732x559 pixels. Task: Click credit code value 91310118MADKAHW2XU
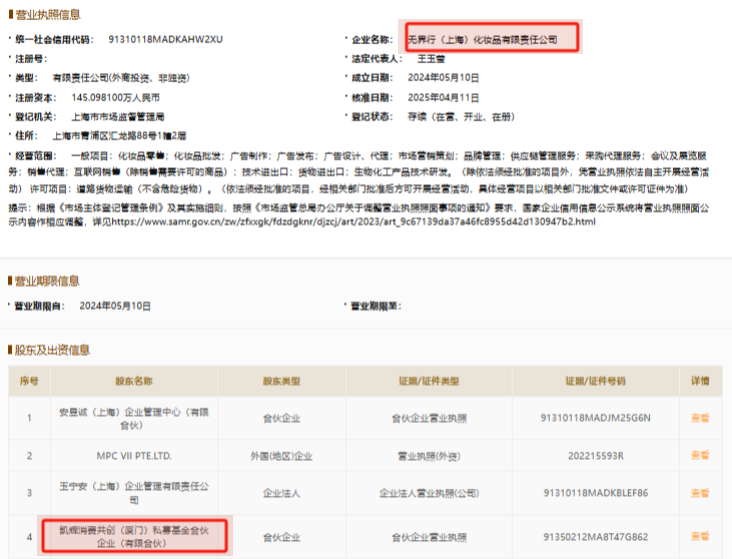(x=165, y=39)
